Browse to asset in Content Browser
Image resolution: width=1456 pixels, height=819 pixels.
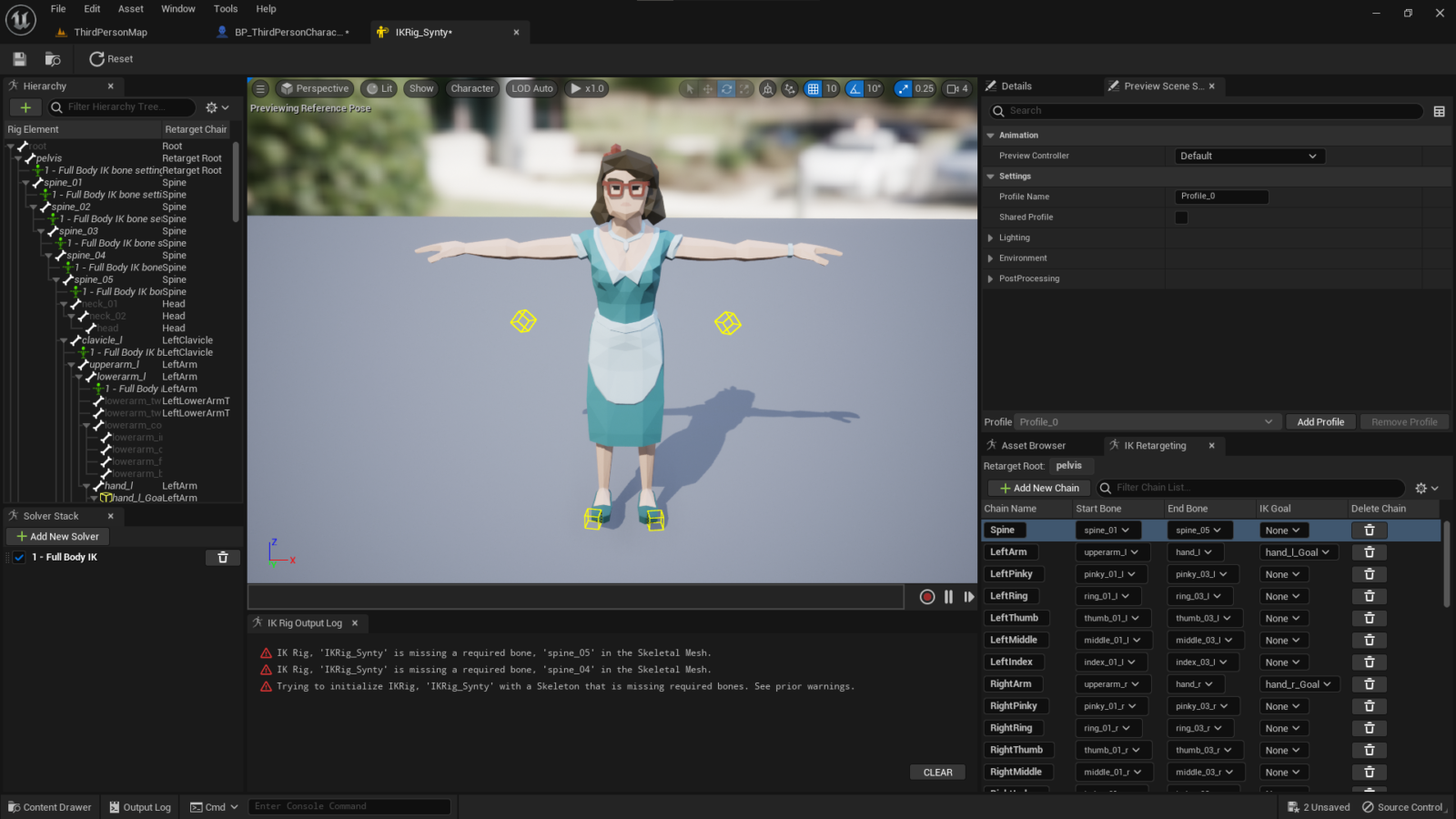coord(52,58)
